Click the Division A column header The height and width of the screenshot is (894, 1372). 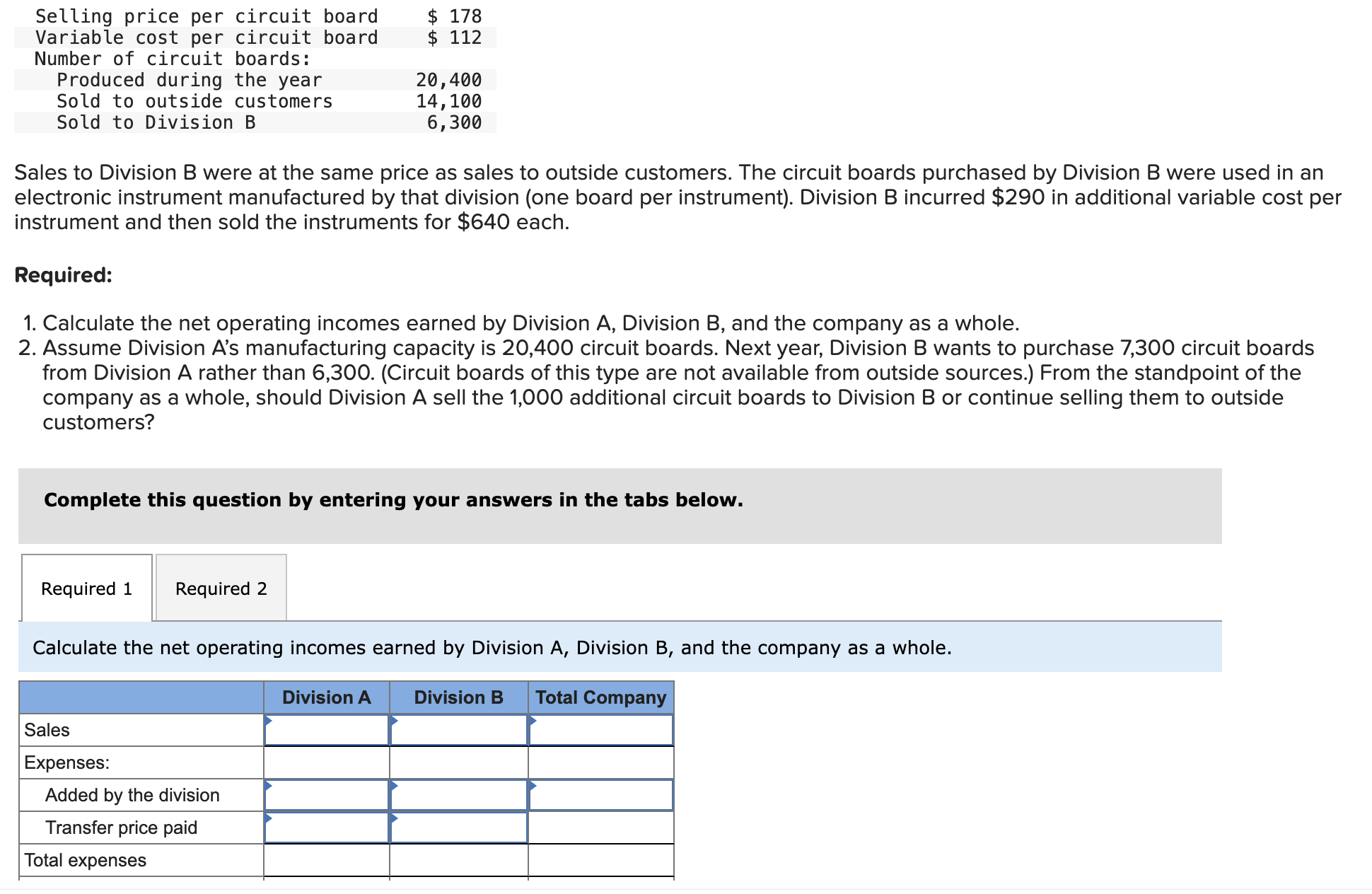pyautogui.click(x=326, y=697)
